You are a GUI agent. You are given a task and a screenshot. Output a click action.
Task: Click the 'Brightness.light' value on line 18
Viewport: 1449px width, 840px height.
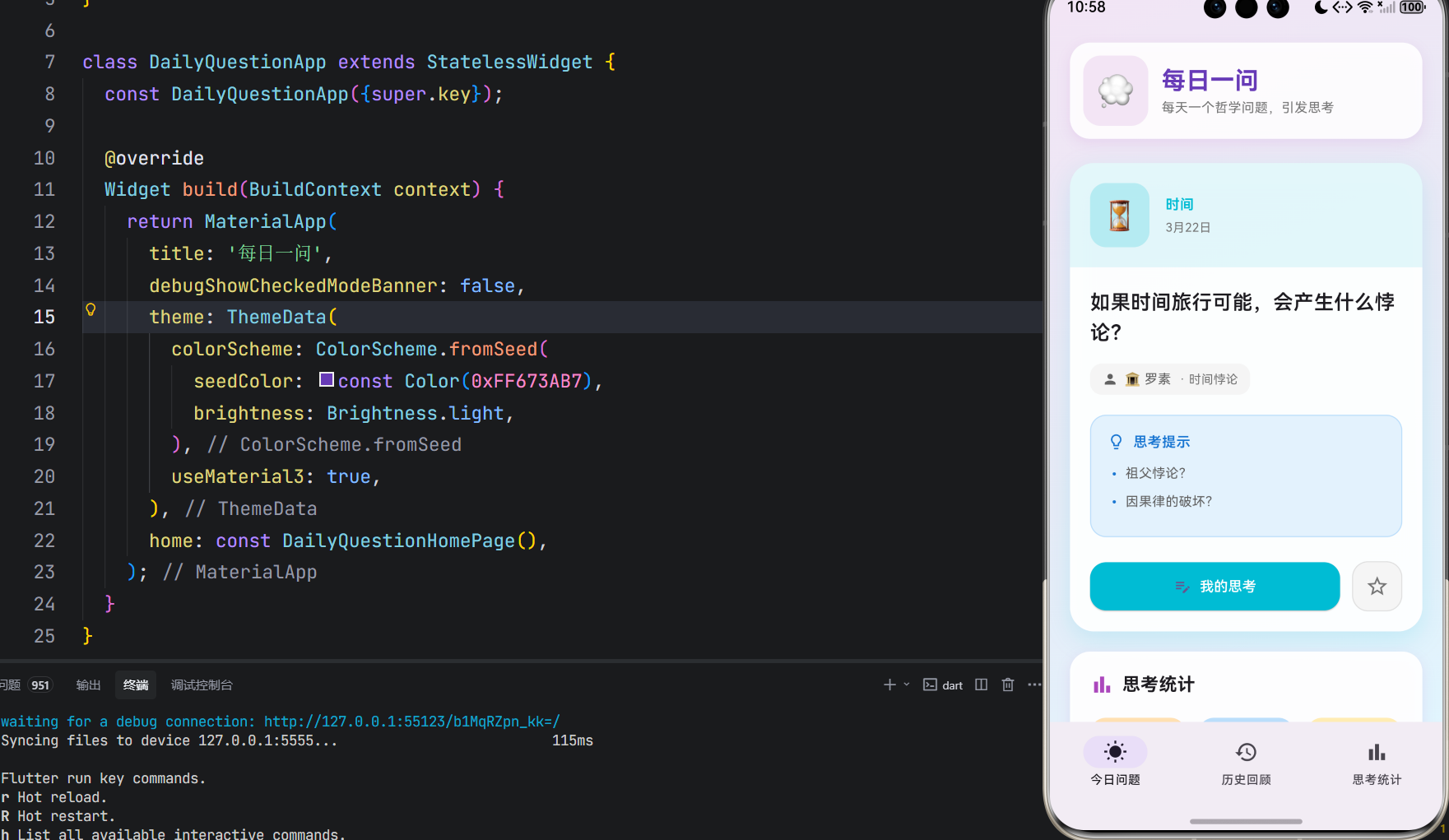(415, 413)
